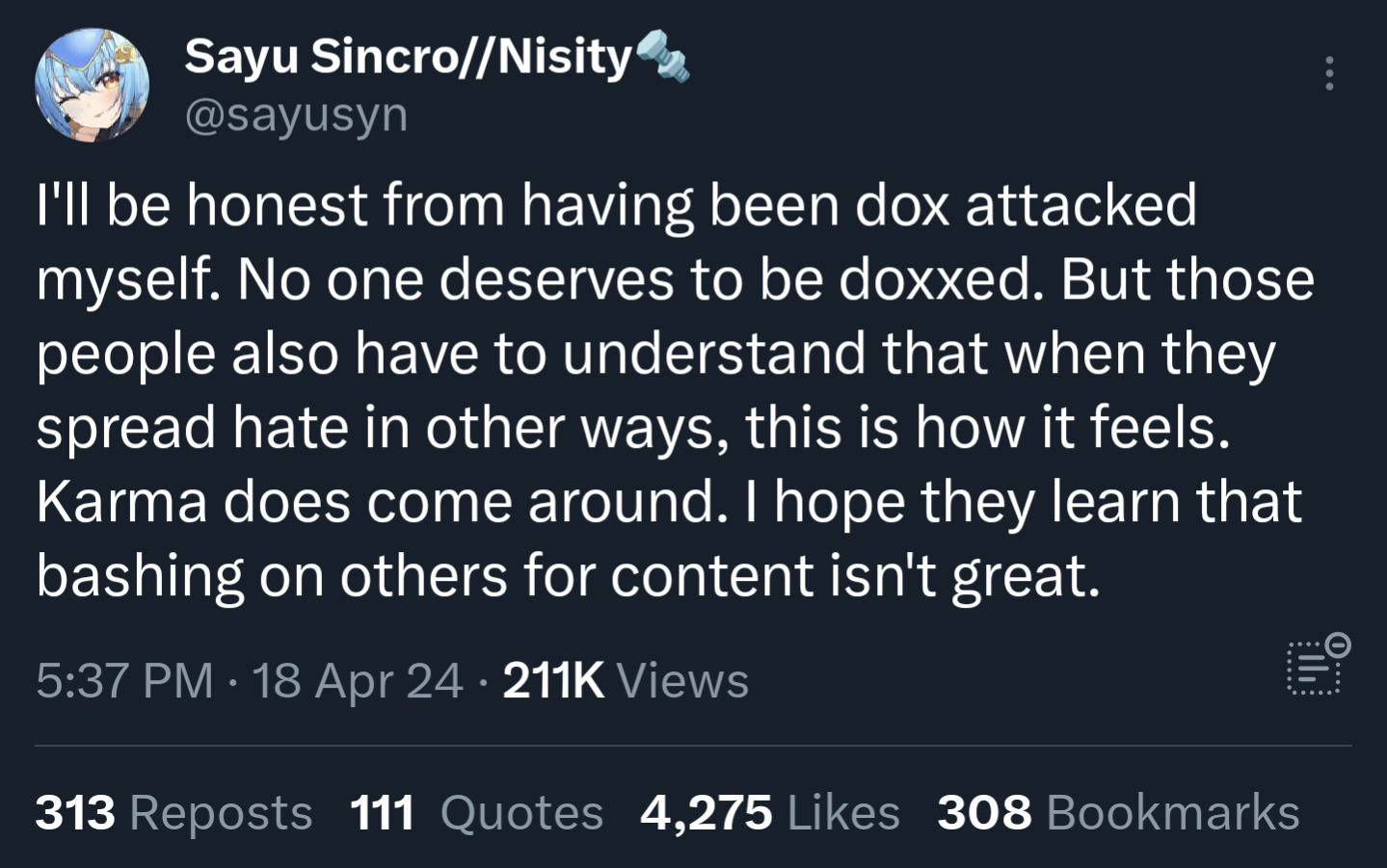Screen dimensions: 1387x868
Task: Open the Sayu Sincro//Nisity display name
Action: click(x=408, y=56)
